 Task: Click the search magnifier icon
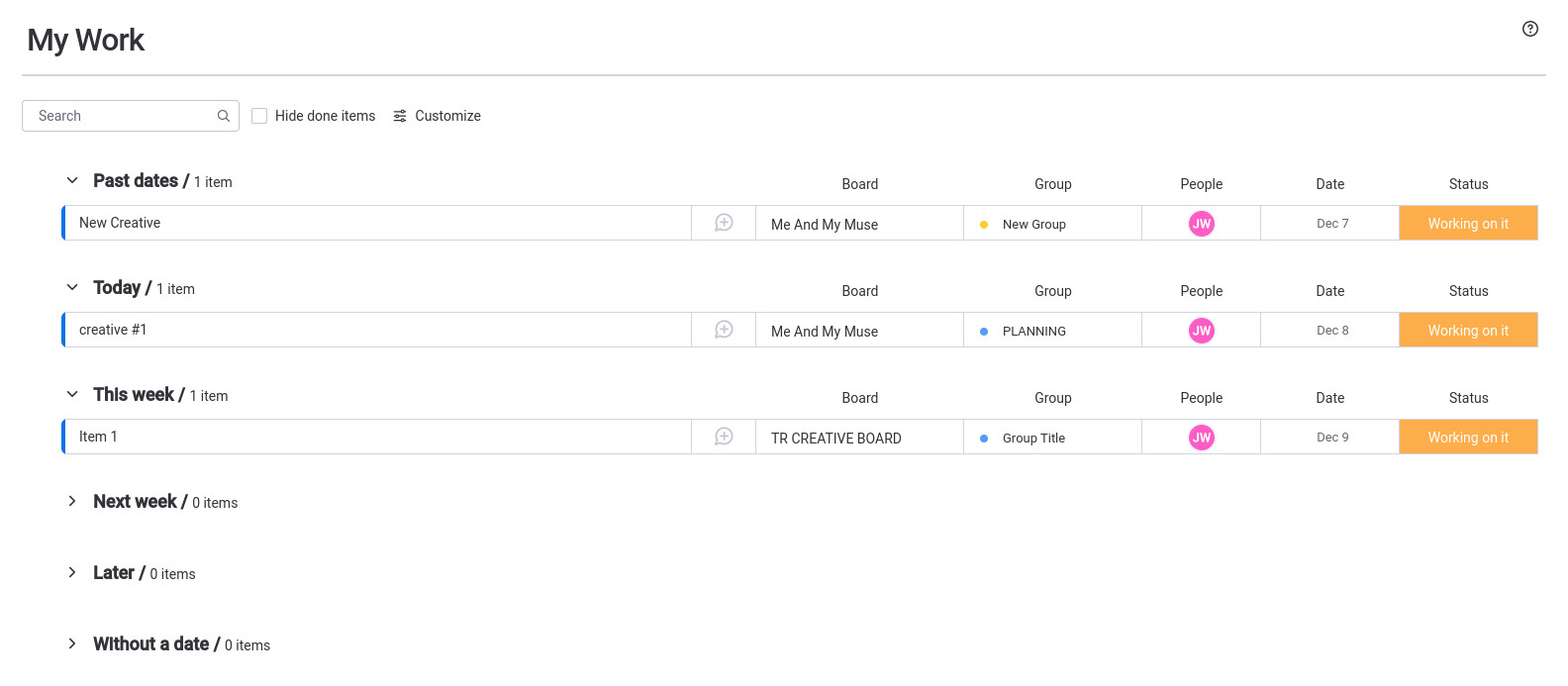coord(224,116)
